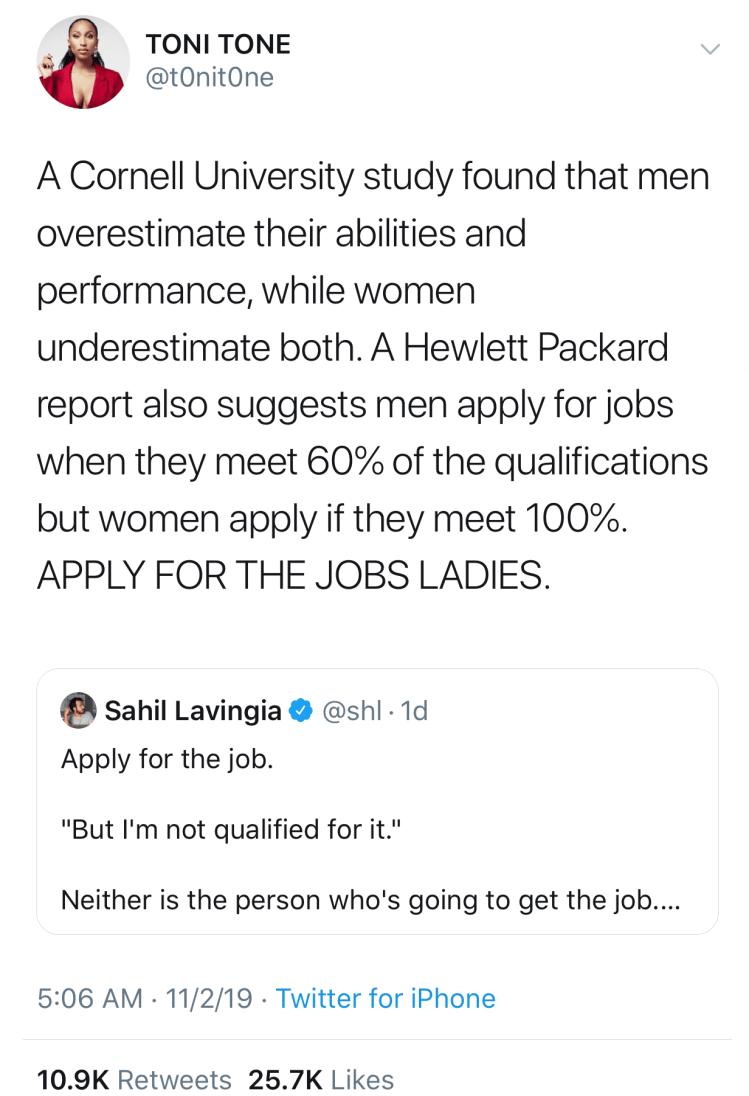Click Sahil Lavingia's small avatar
Screen dimensions: 749x1096
[78, 710]
